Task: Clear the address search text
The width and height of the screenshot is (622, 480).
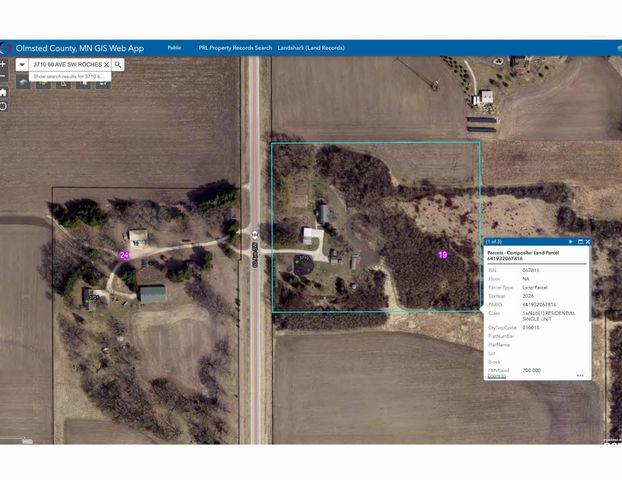Action: tap(106, 64)
